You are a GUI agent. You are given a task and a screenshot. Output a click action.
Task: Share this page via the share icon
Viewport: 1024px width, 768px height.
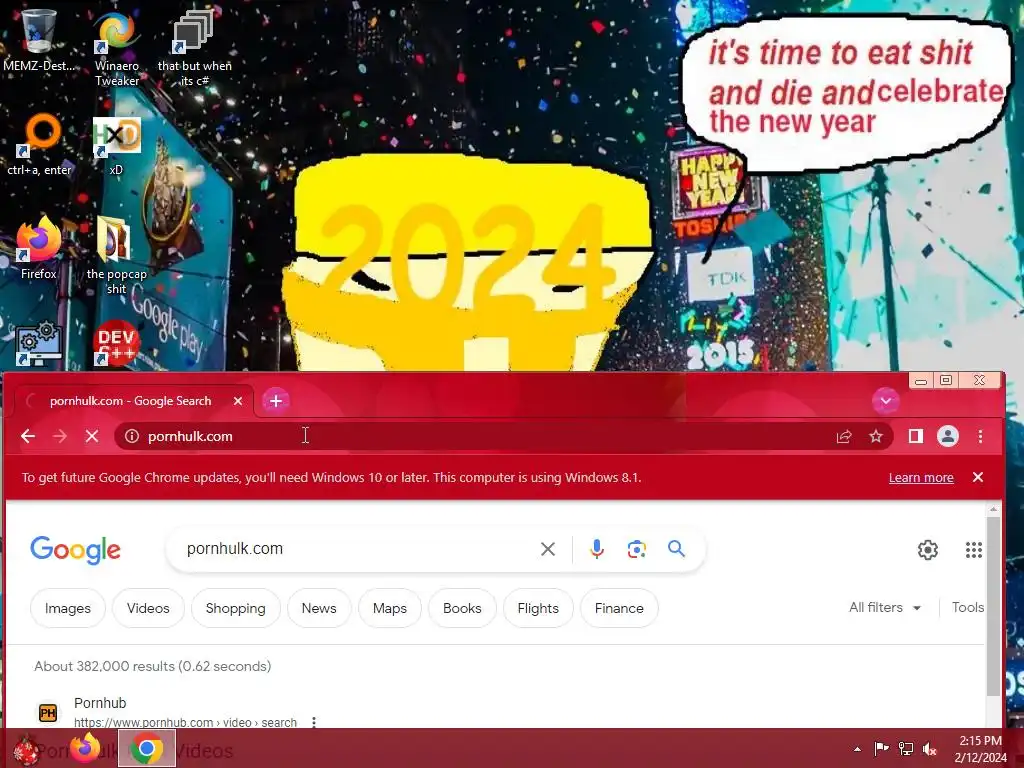[844, 436]
